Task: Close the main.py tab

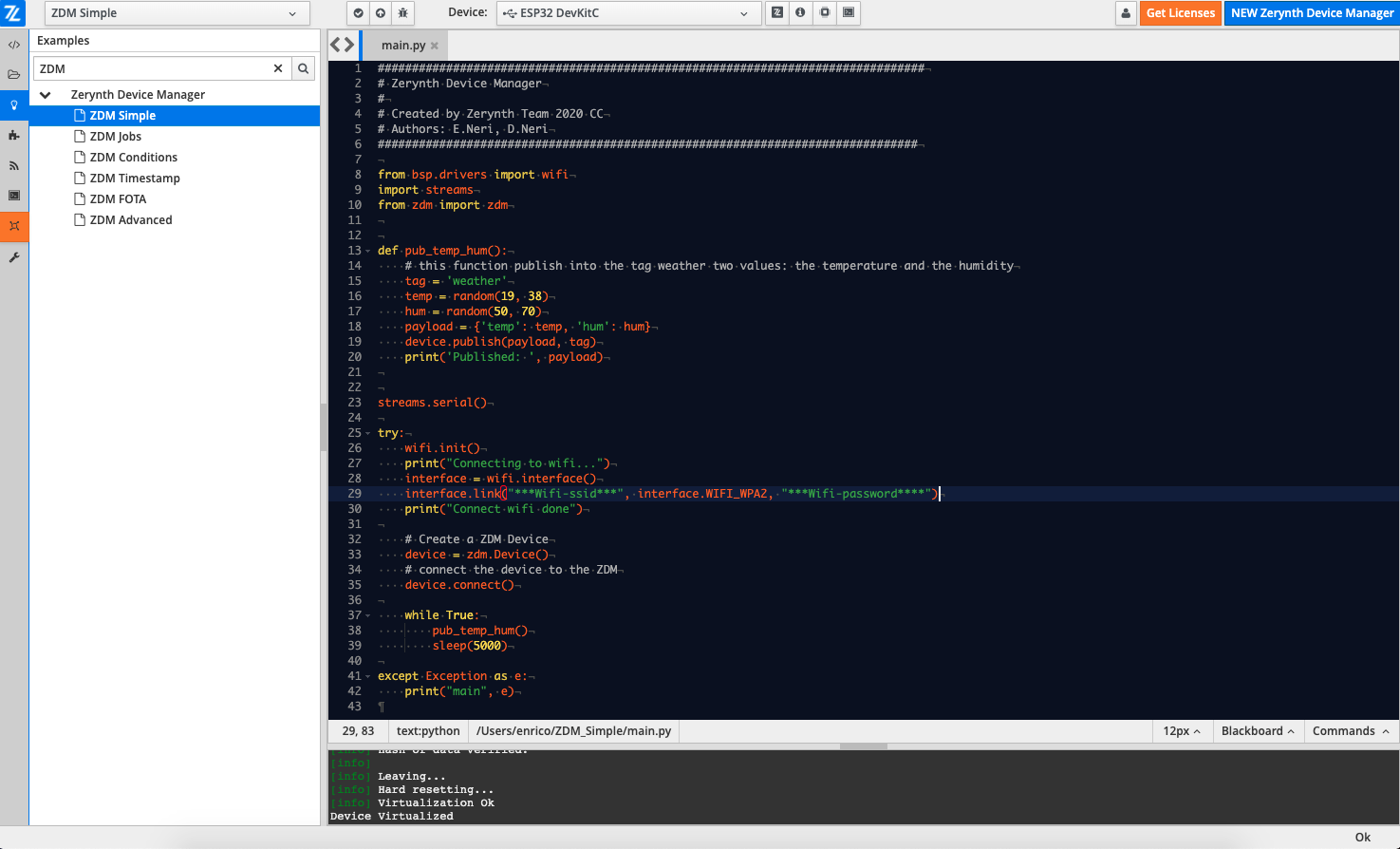Action: [x=435, y=46]
